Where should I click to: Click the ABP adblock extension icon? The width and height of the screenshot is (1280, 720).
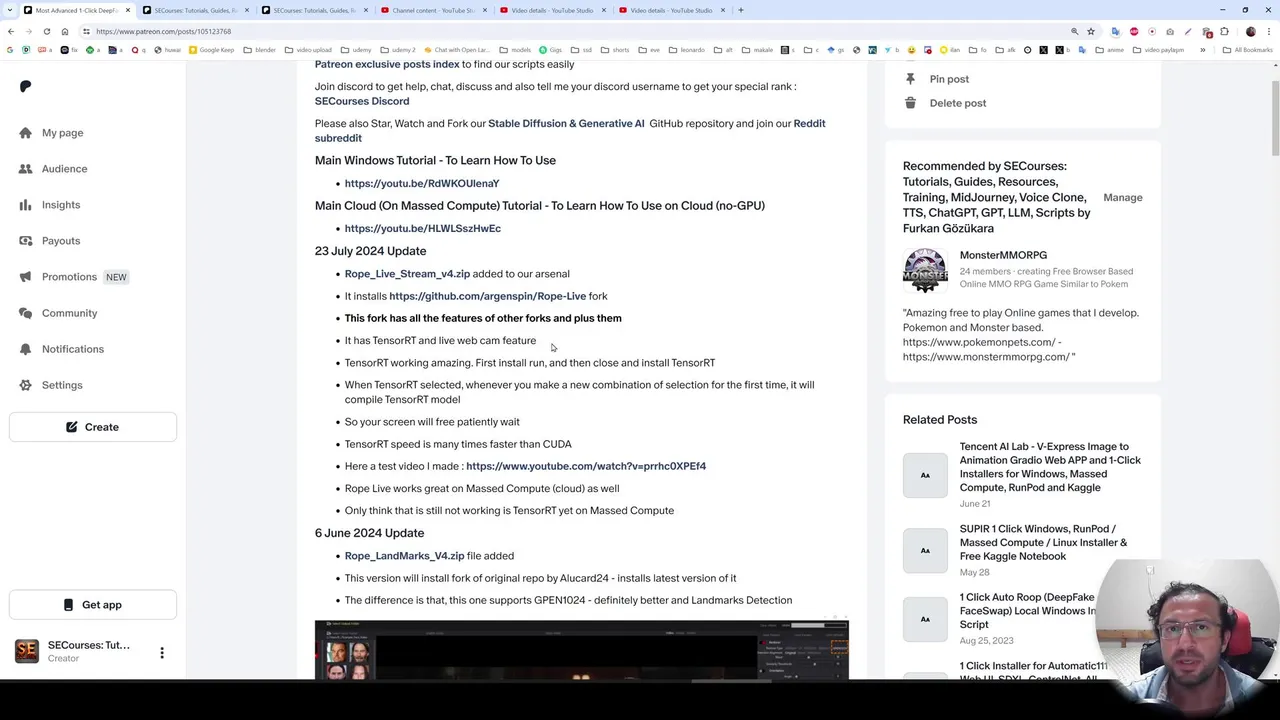1134,31
